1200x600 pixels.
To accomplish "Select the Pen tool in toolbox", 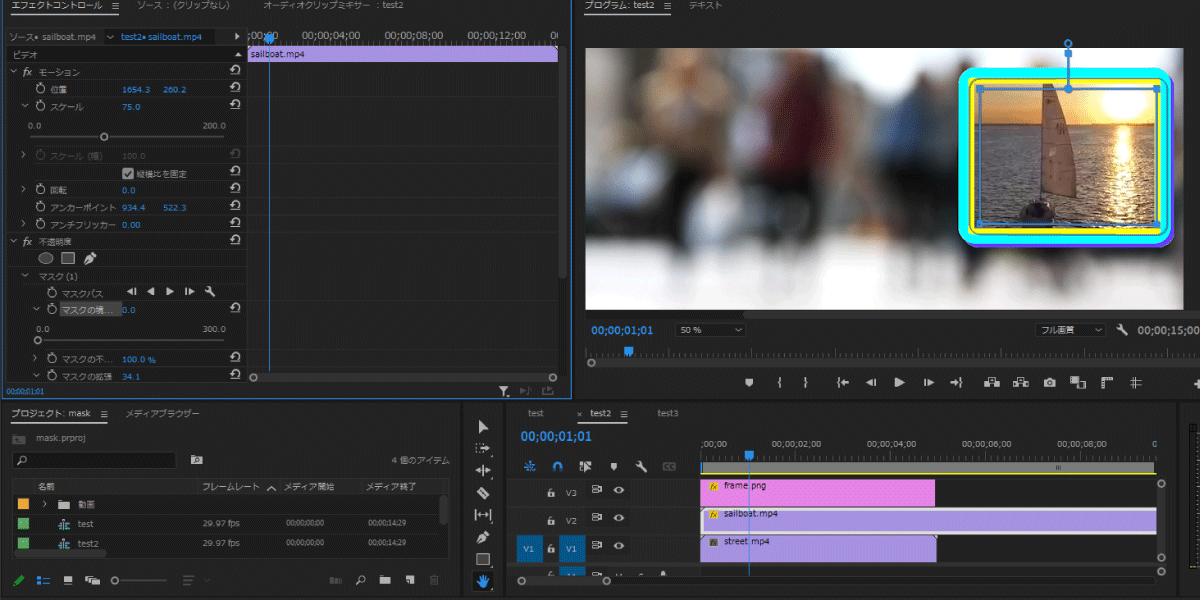I will click(x=483, y=537).
